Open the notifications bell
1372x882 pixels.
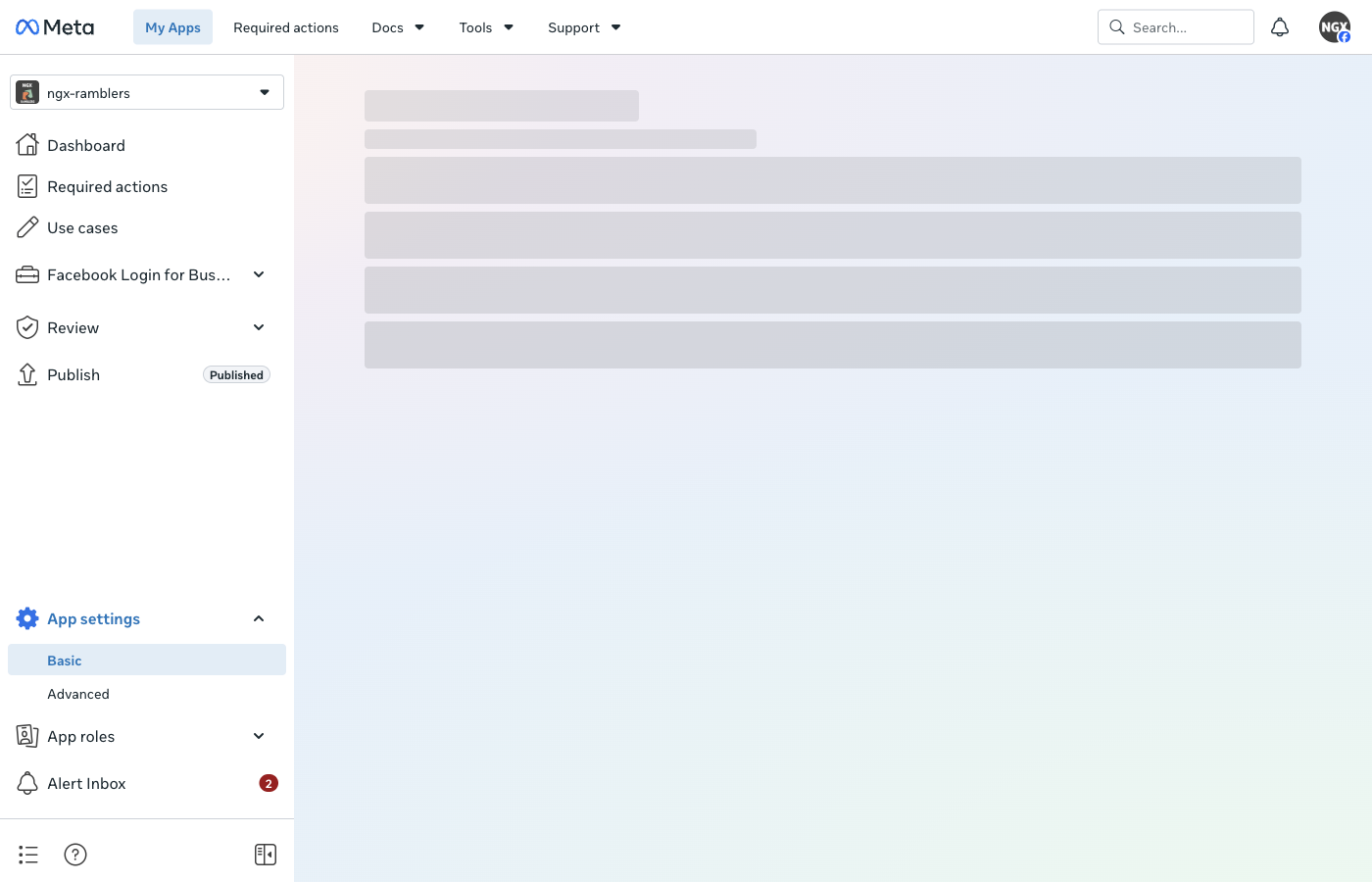point(1280,27)
